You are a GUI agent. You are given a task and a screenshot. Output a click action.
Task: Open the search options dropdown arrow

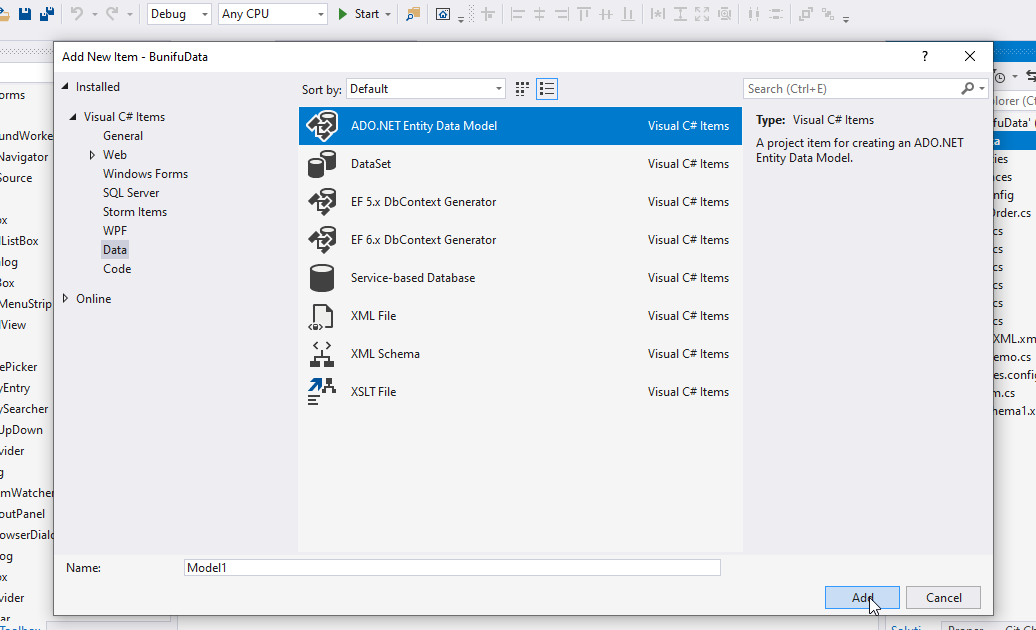tap(982, 88)
